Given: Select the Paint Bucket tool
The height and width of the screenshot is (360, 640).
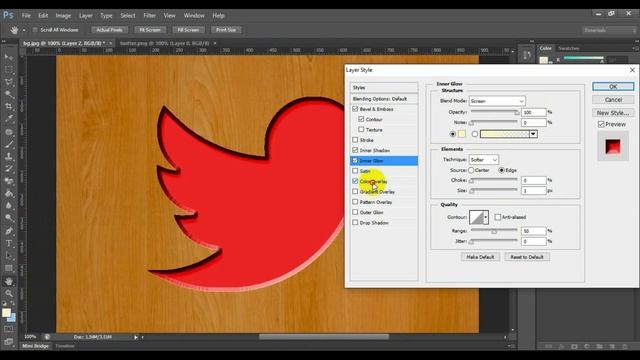Looking at the screenshot, I should point(9,193).
